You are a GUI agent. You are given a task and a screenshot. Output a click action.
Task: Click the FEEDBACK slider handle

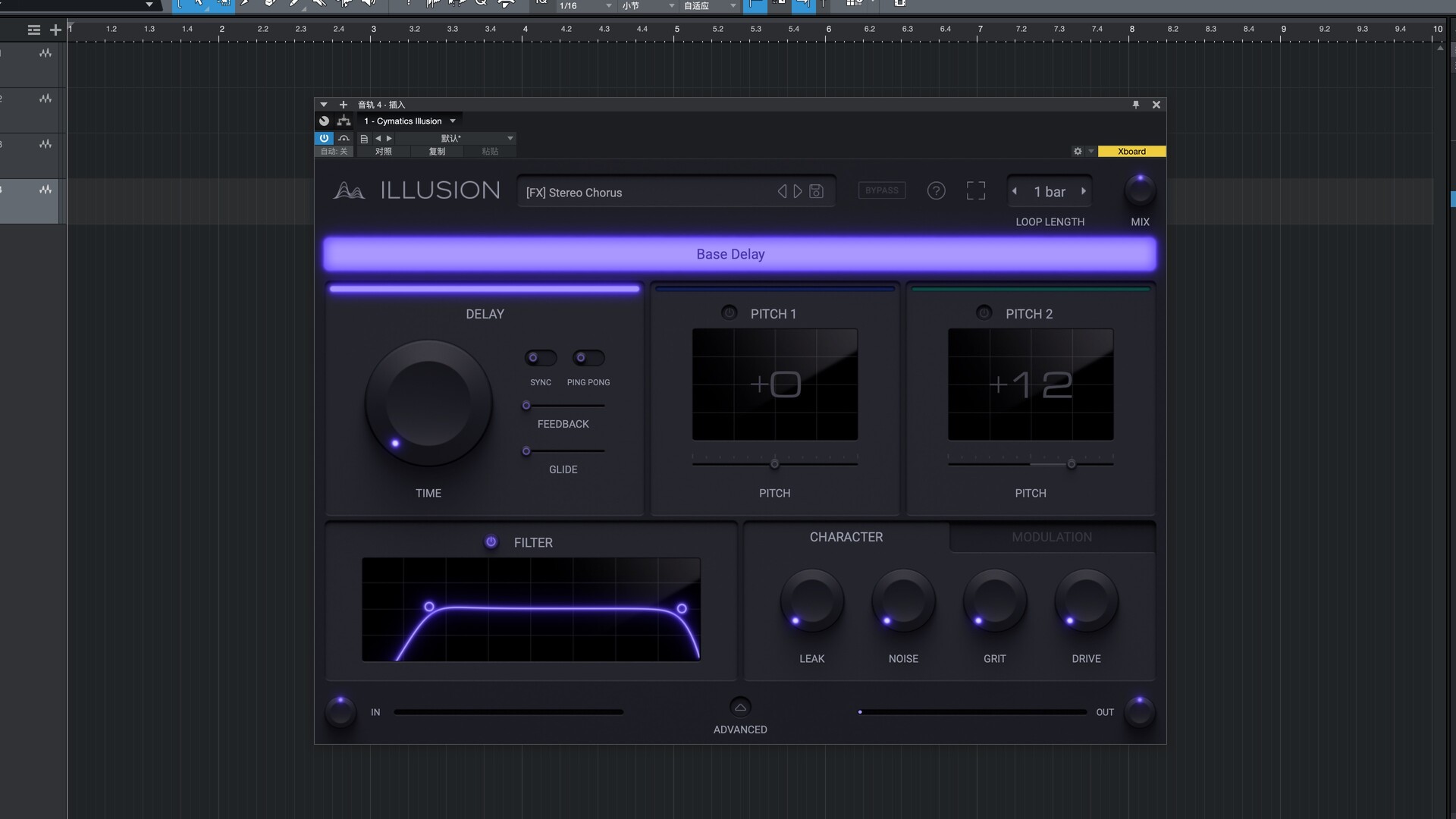pyautogui.click(x=526, y=406)
